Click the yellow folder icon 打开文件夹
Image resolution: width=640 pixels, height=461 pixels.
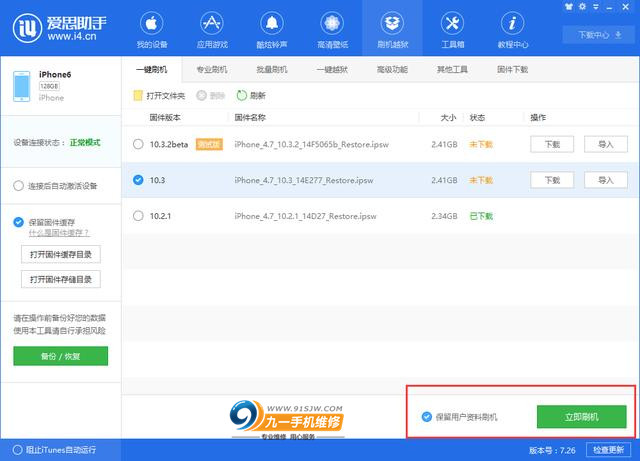138,96
